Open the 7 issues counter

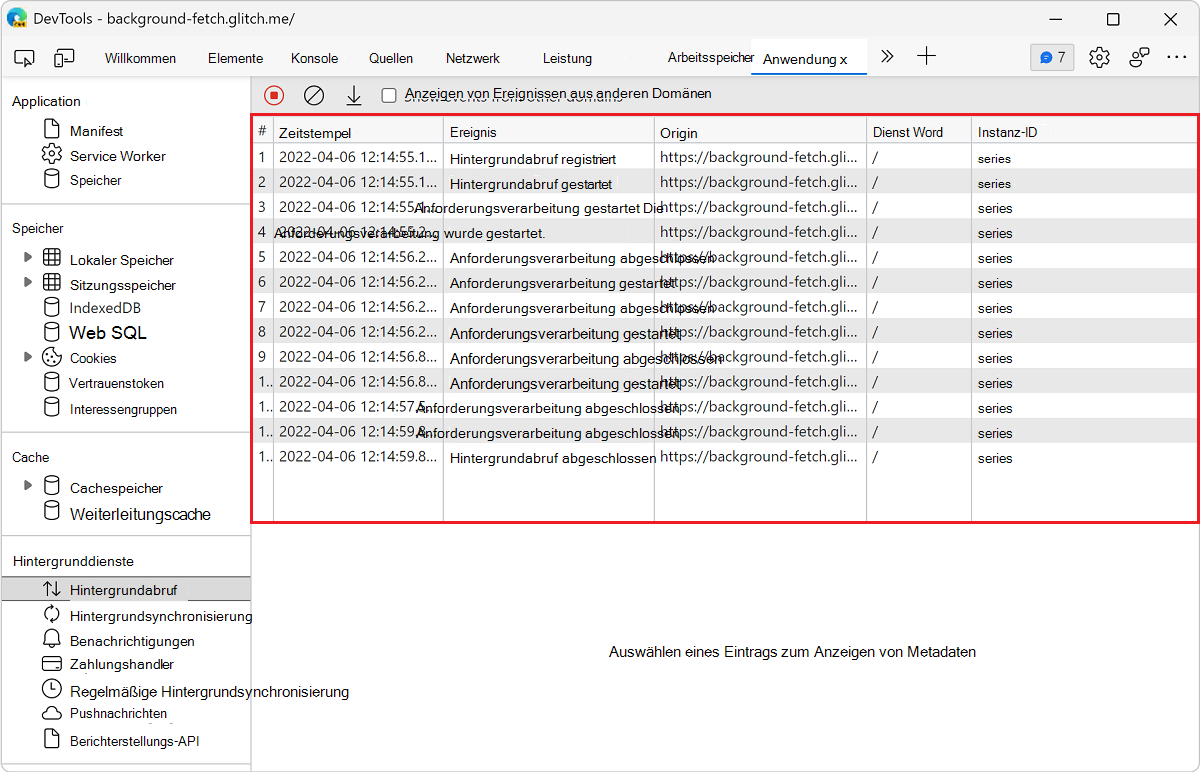click(1052, 57)
